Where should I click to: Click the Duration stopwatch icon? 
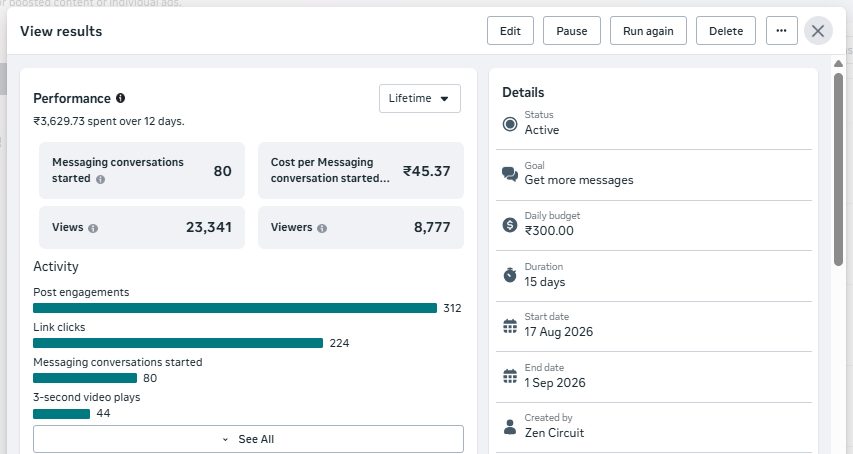click(x=510, y=275)
